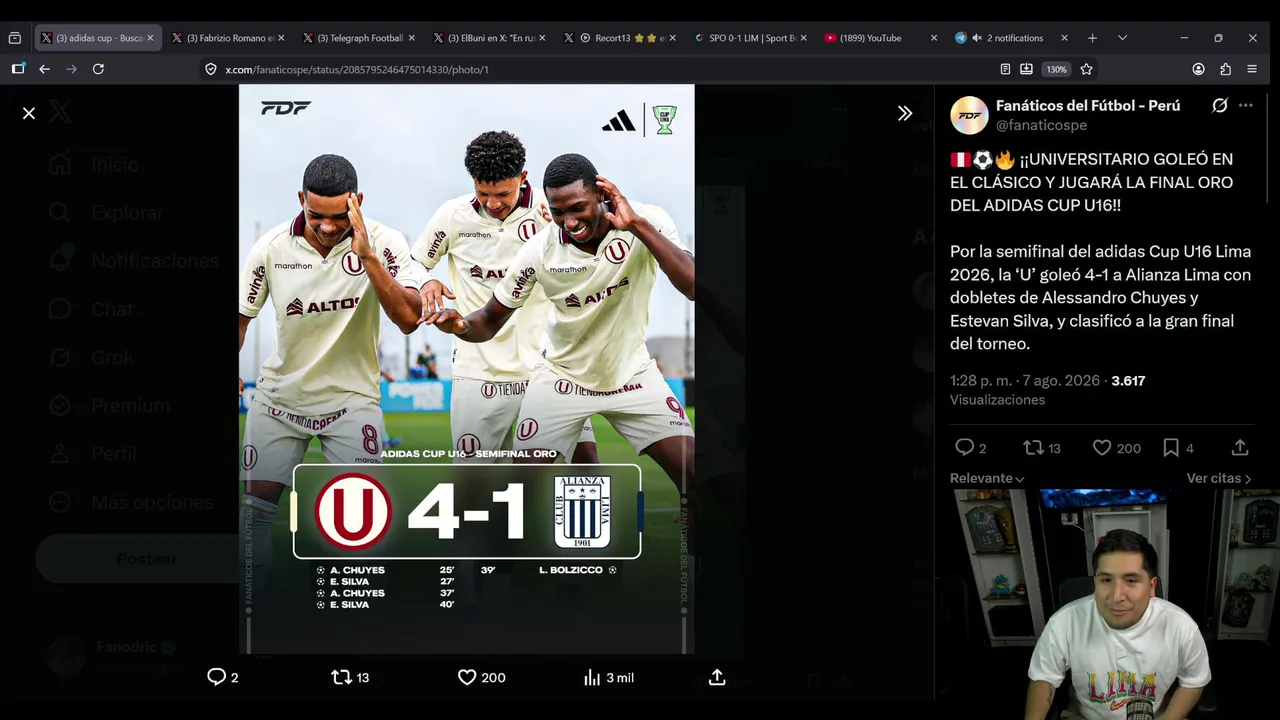This screenshot has width=1280, height=720.
Task: Open a new browser tab
Action: [x=1092, y=38]
